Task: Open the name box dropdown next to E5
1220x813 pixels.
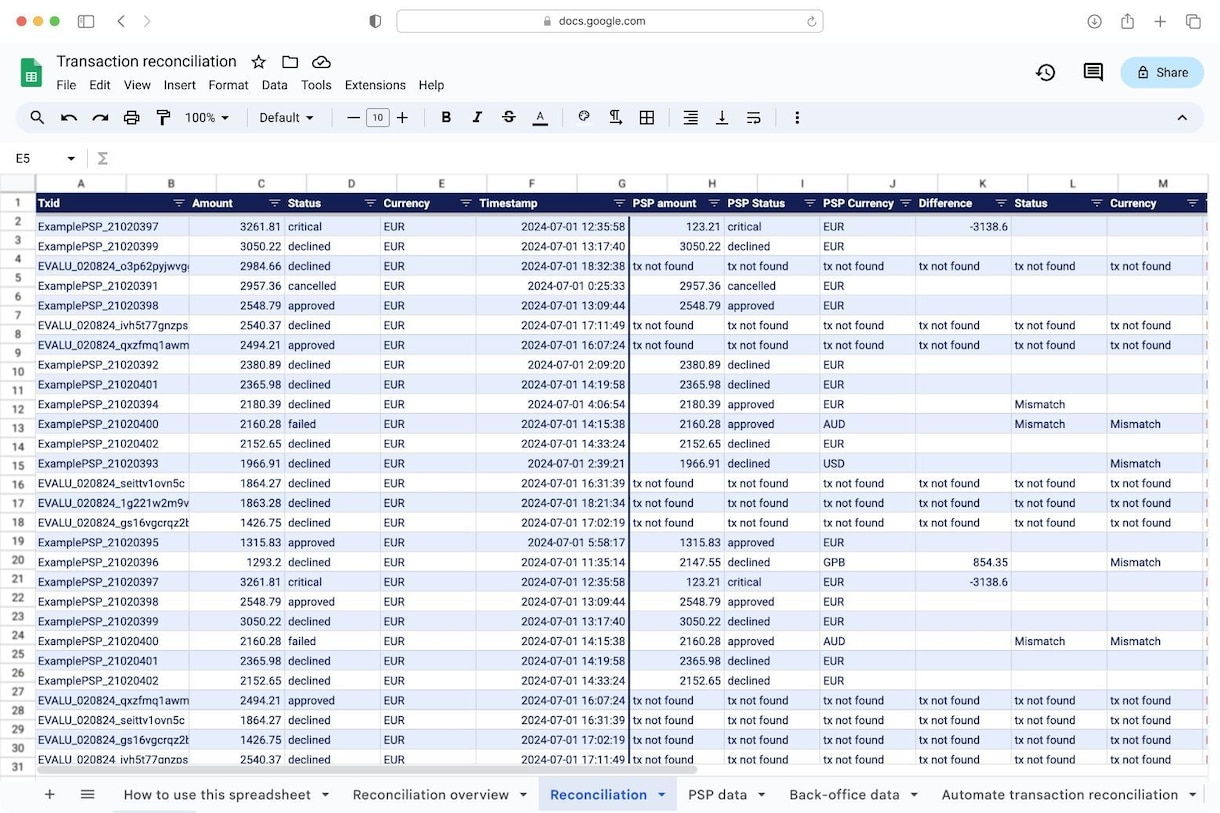Action: pyautogui.click(x=71, y=158)
